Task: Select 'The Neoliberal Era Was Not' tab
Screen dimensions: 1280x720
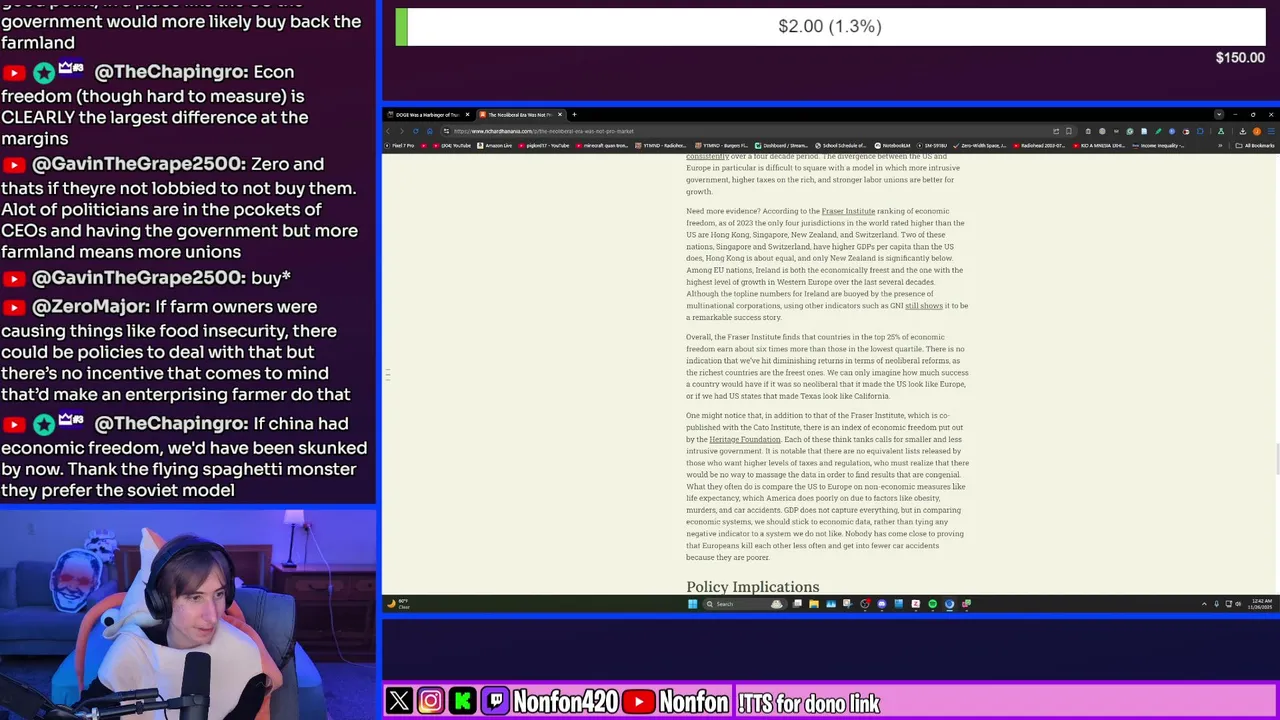Action: tap(519, 114)
